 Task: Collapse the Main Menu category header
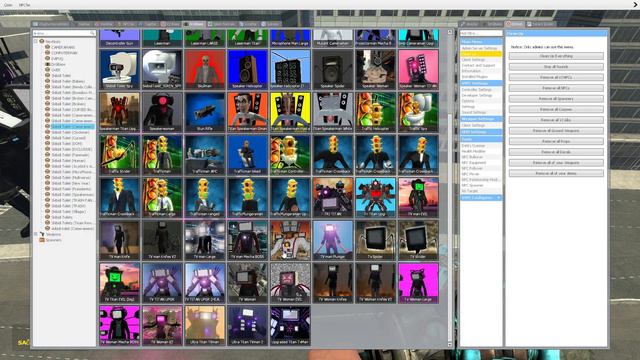(481, 42)
